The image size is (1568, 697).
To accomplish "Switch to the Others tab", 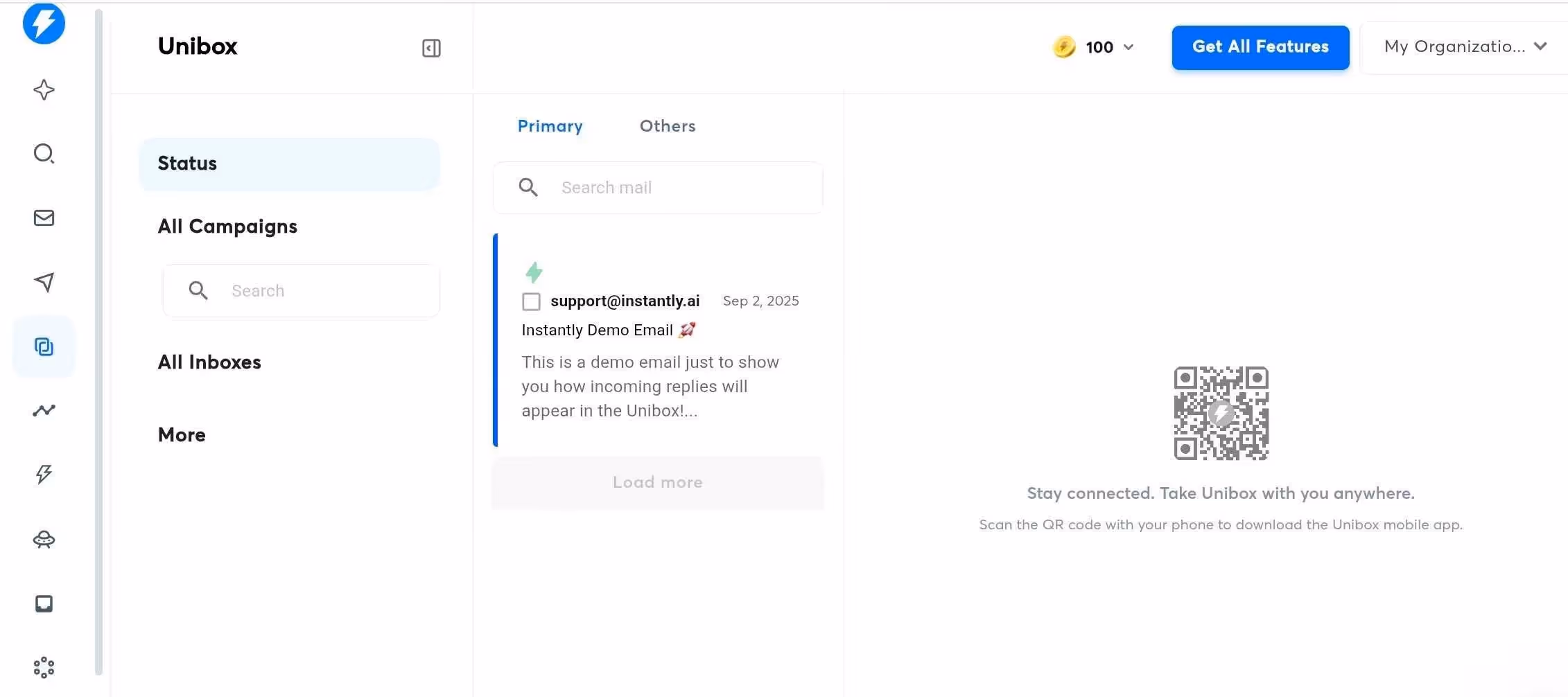I will click(x=668, y=126).
